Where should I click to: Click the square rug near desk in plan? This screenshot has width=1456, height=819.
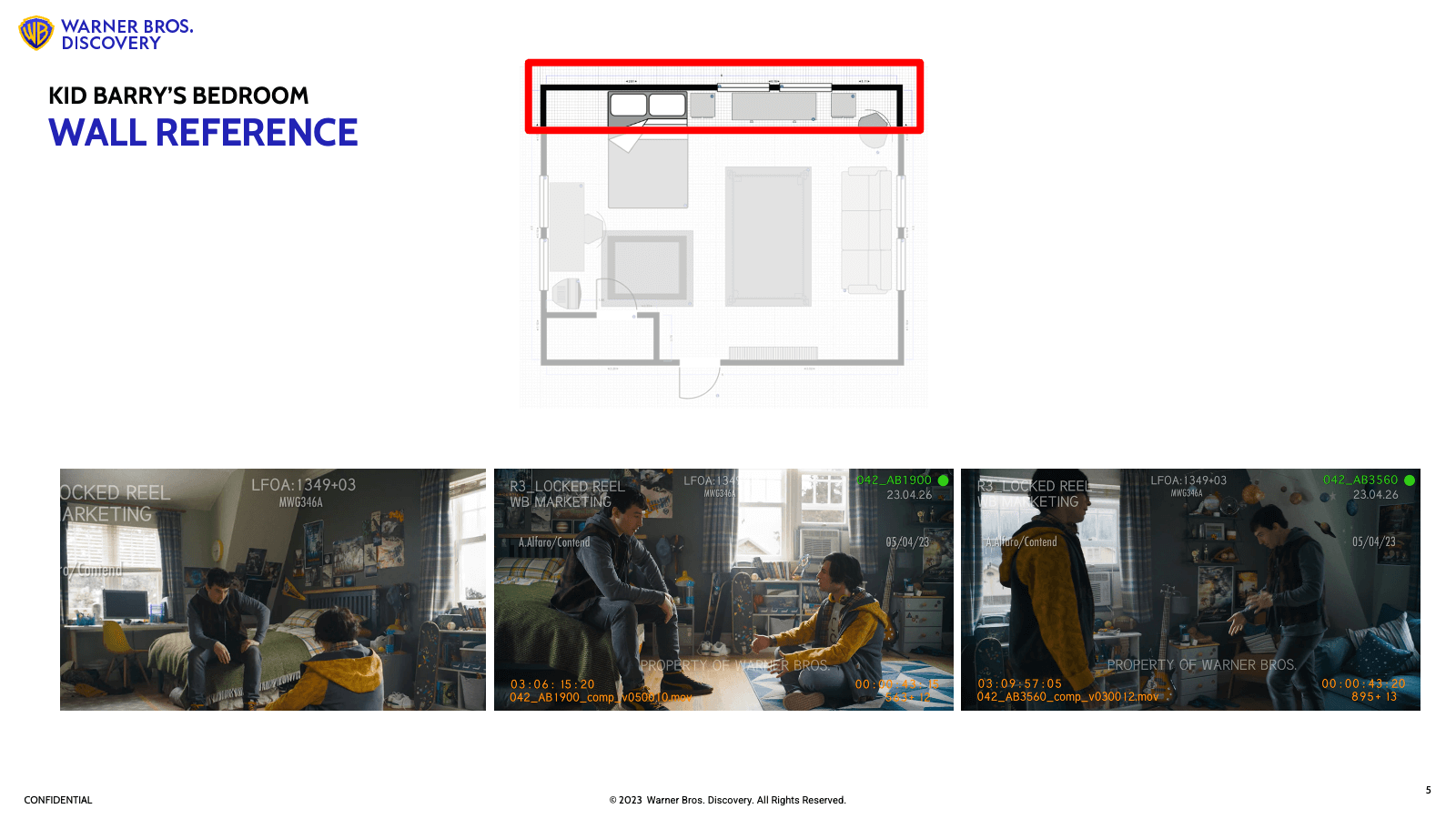pyautogui.click(x=648, y=268)
